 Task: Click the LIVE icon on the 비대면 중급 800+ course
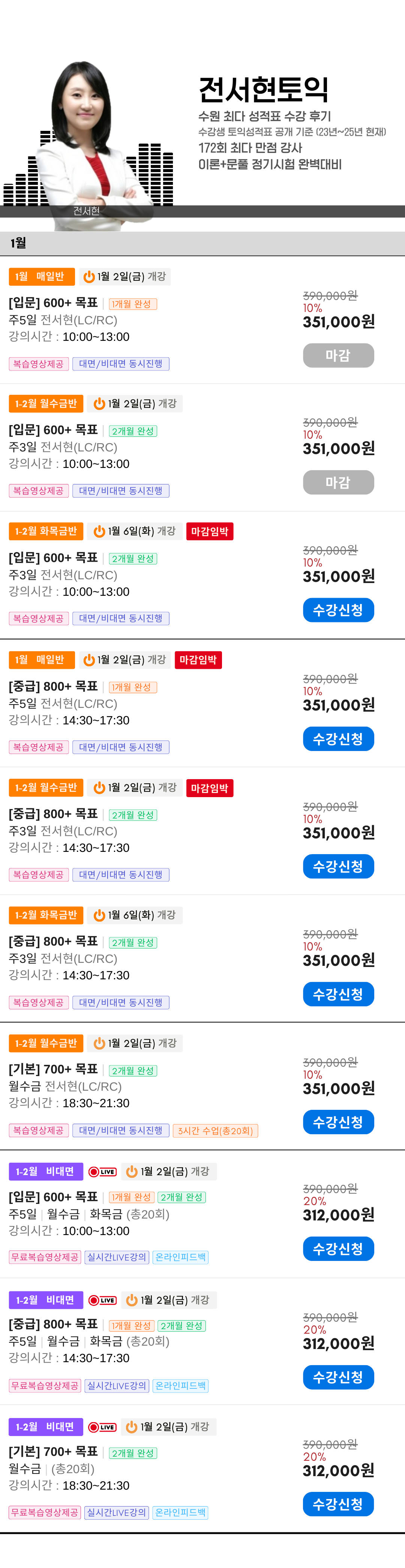click(102, 1300)
